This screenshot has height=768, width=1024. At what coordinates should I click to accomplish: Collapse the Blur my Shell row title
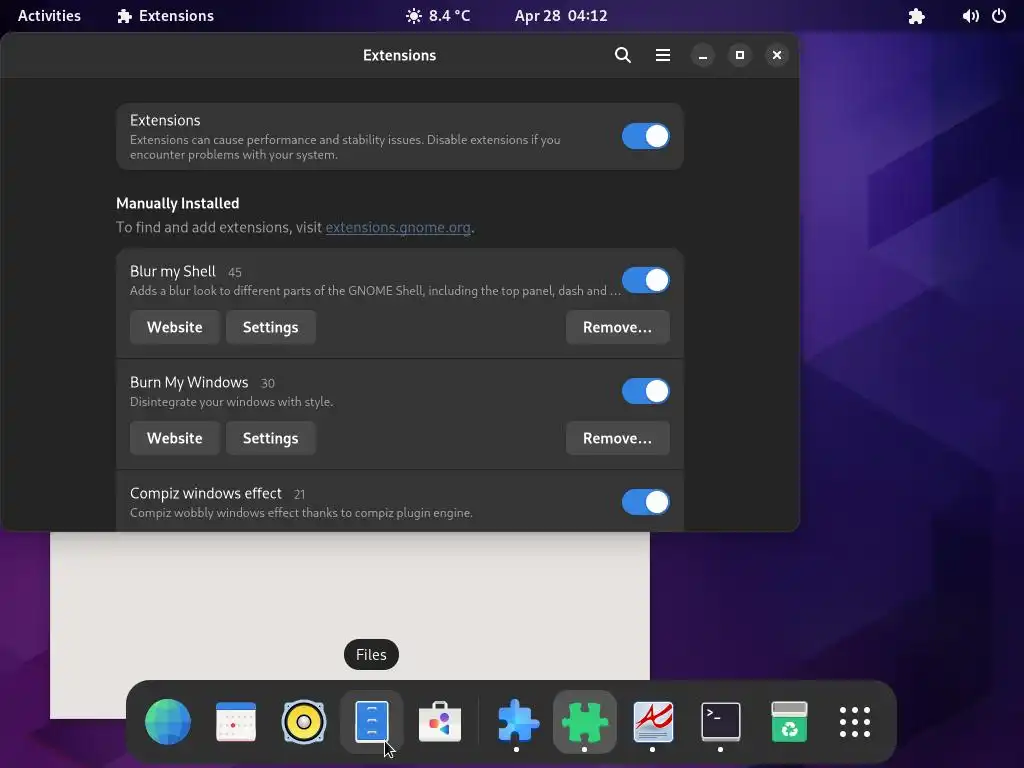tap(172, 271)
